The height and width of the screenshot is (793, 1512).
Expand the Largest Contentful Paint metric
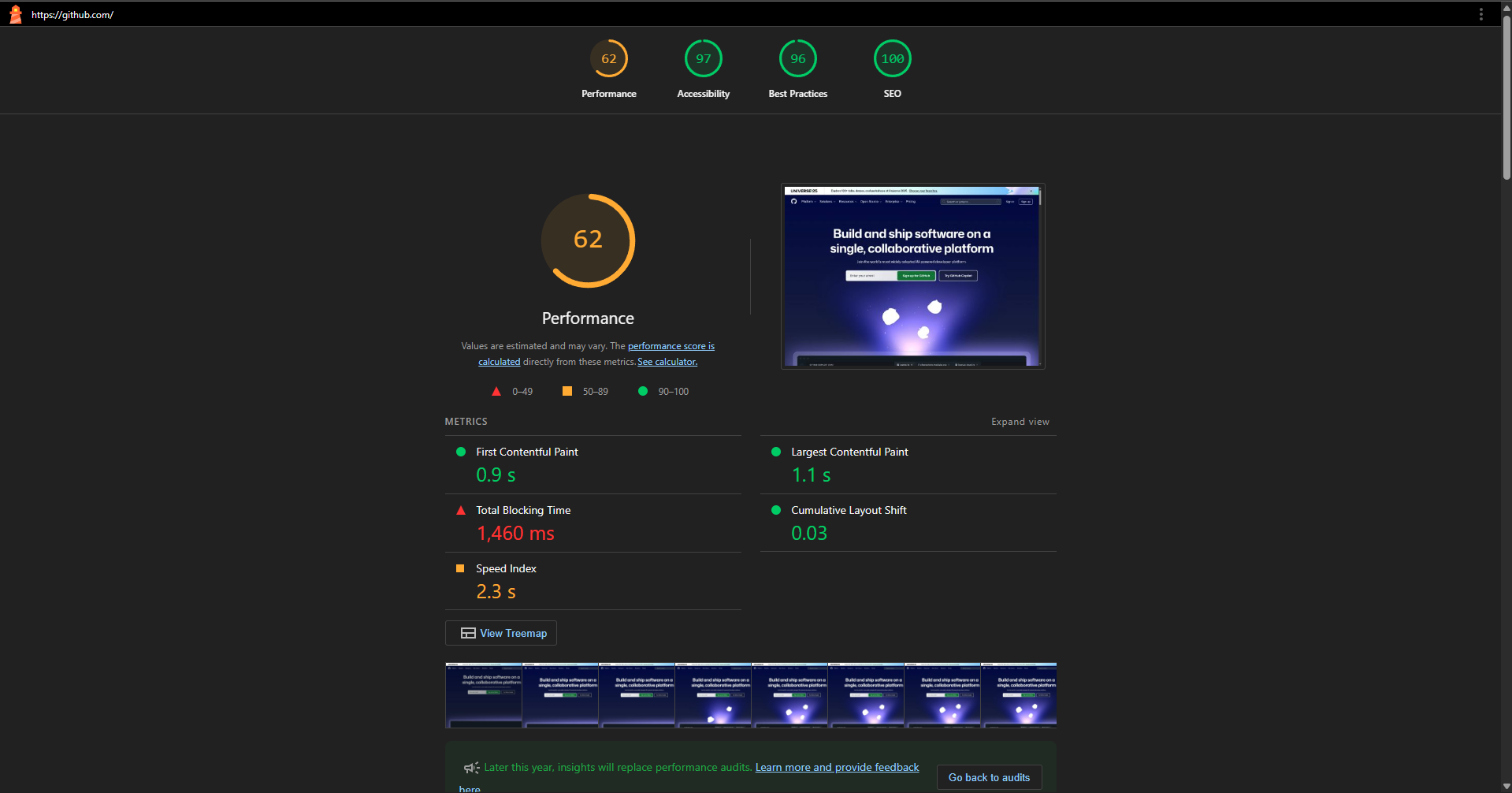[x=908, y=465]
